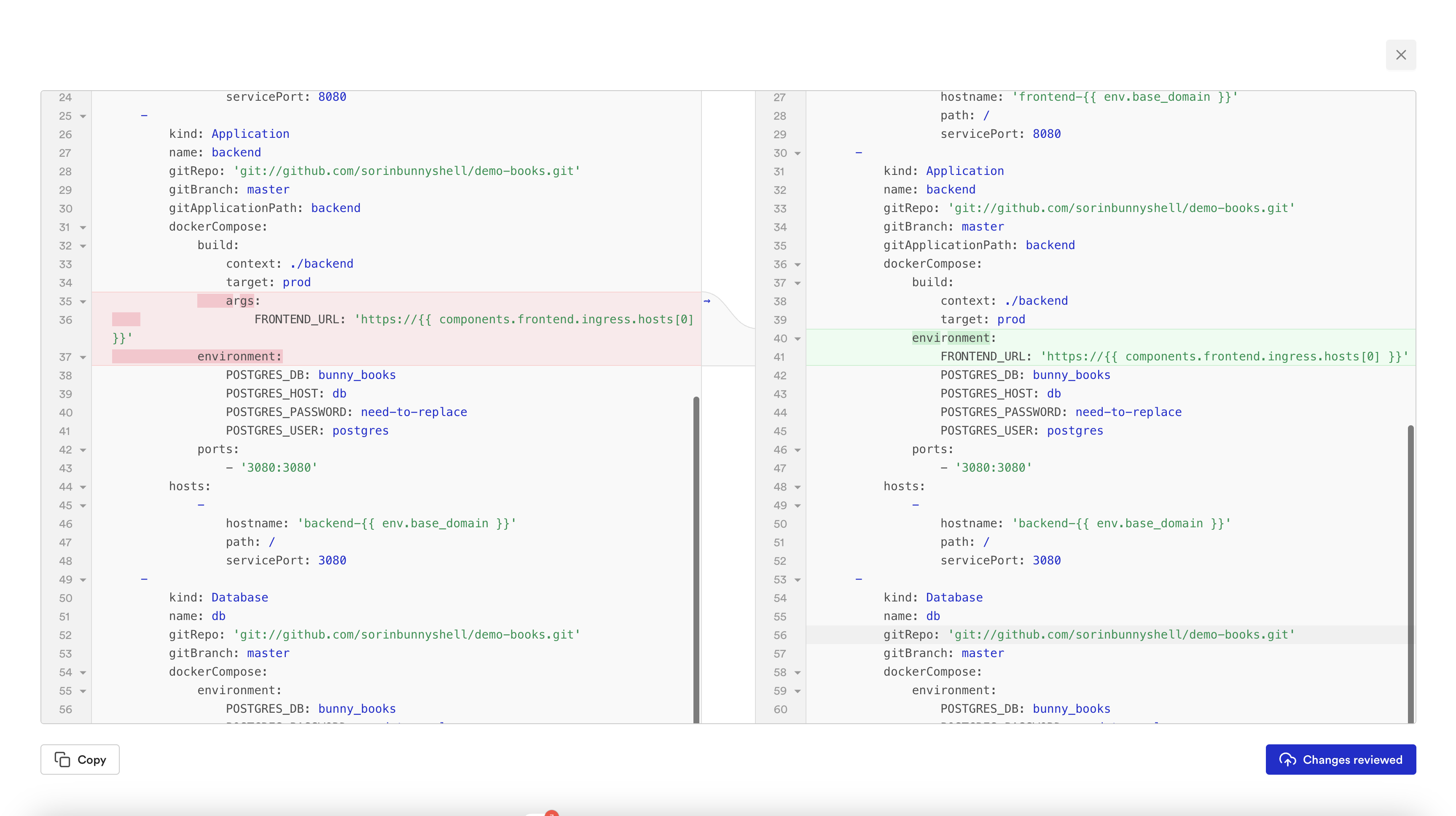Fold environment block at right line 40
The width and height of the screenshot is (1456, 816).
click(x=798, y=339)
